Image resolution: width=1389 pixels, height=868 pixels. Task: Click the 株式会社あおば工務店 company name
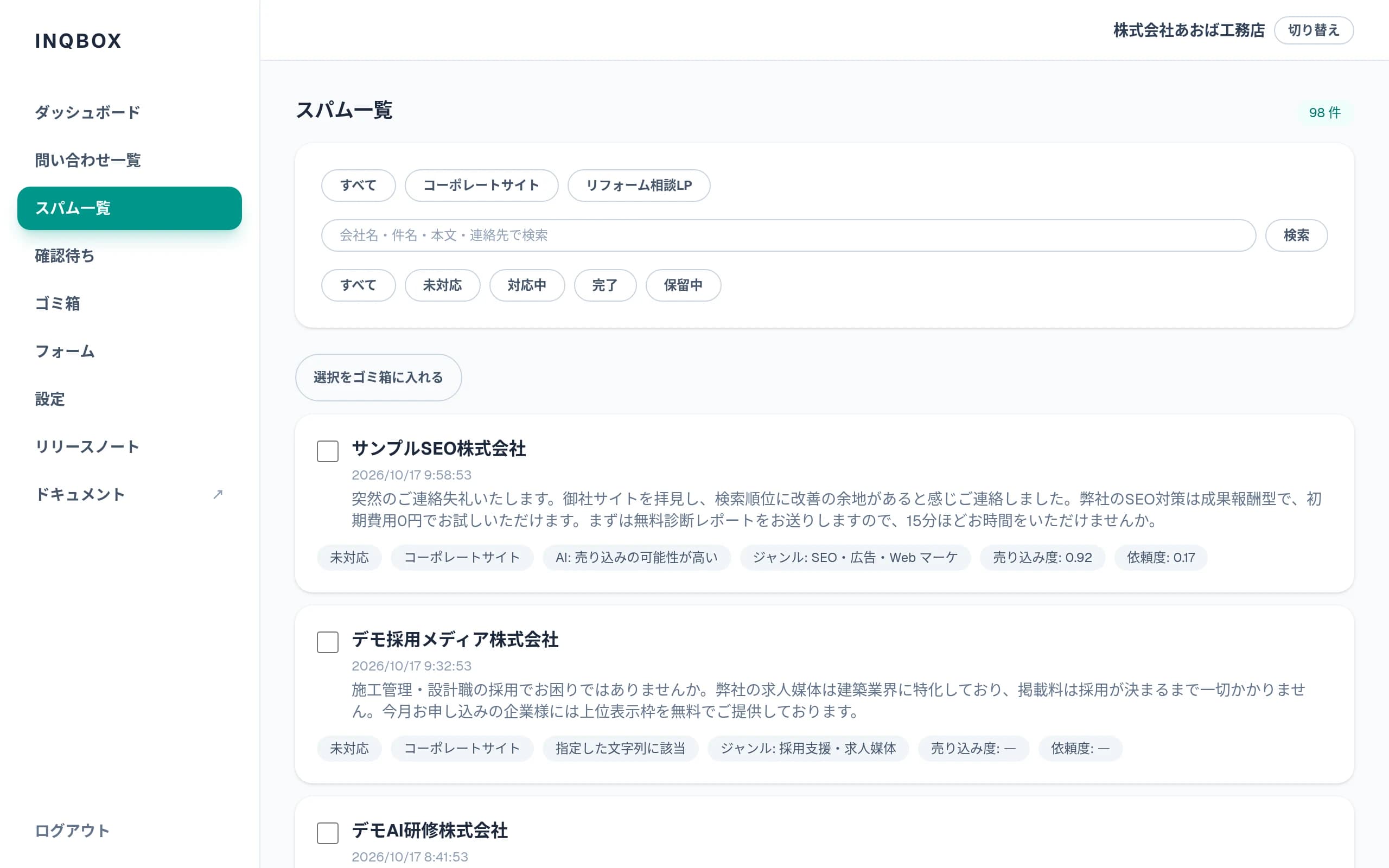click(x=1189, y=30)
